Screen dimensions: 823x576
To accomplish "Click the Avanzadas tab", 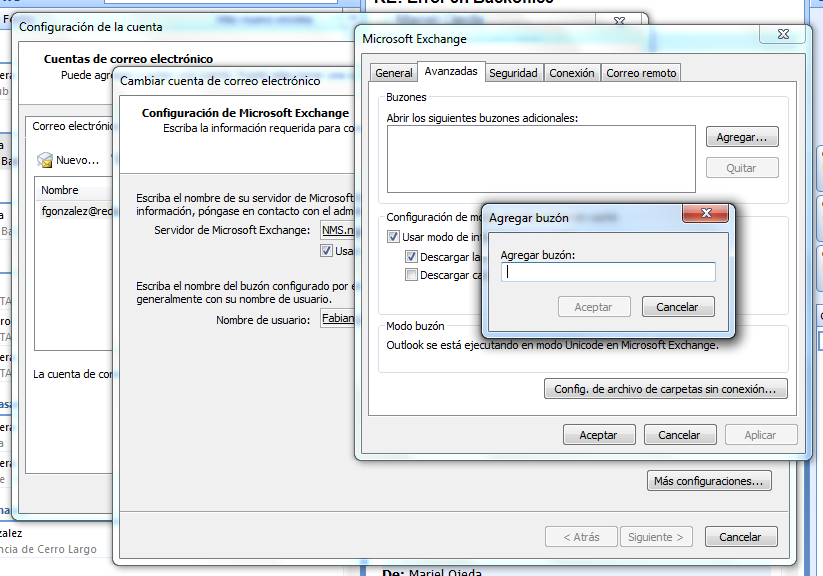I will [x=450, y=72].
